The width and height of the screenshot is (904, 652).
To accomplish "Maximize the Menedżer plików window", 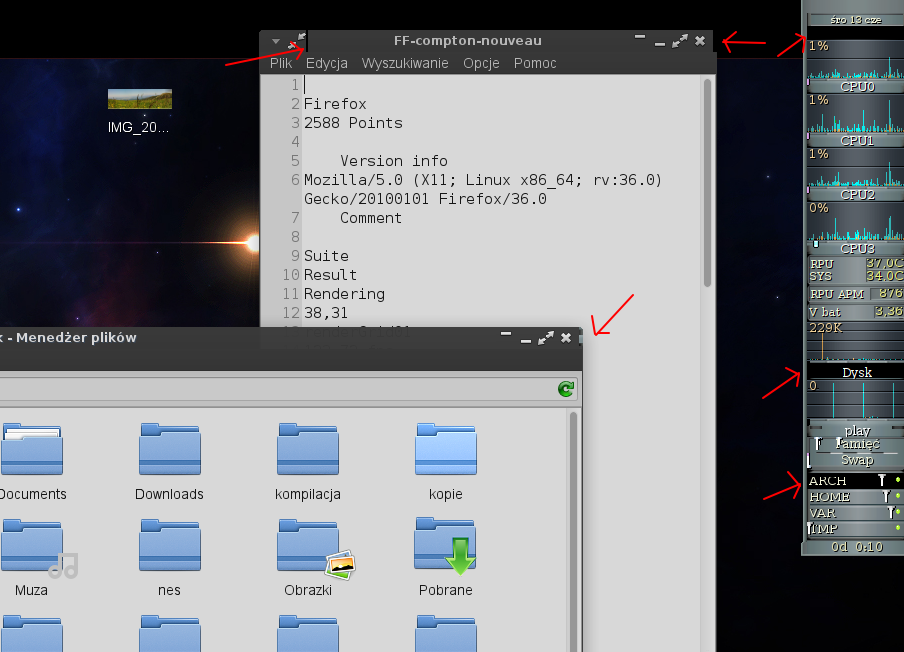I will pyautogui.click(x=545, y=338).
